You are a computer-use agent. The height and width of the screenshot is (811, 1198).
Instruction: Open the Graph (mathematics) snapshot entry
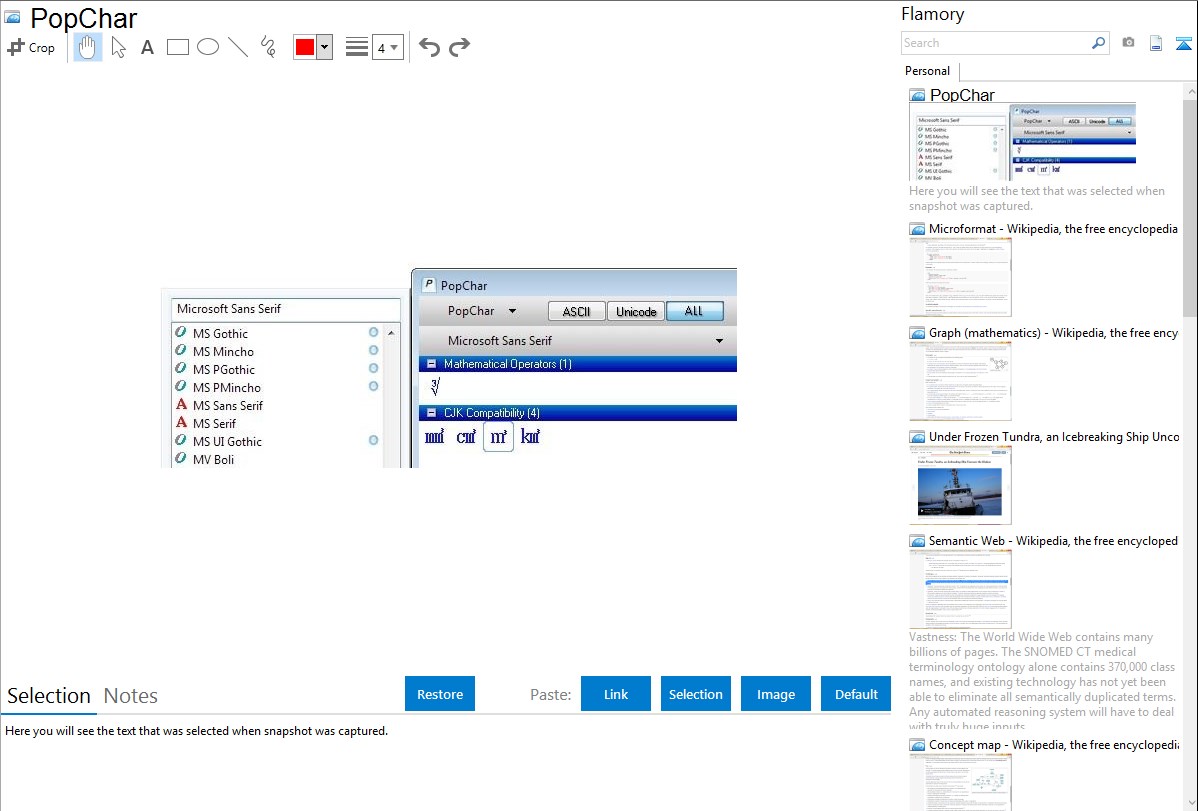(x=1053, y=333)
